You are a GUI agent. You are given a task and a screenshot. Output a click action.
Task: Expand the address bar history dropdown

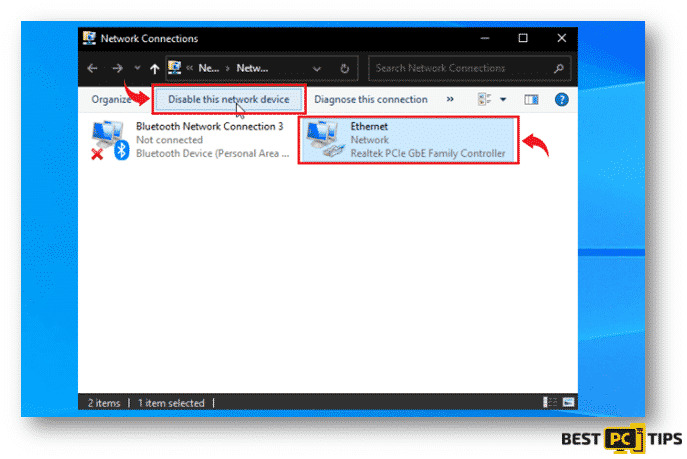pyautogui.click(x=316, y=68)
